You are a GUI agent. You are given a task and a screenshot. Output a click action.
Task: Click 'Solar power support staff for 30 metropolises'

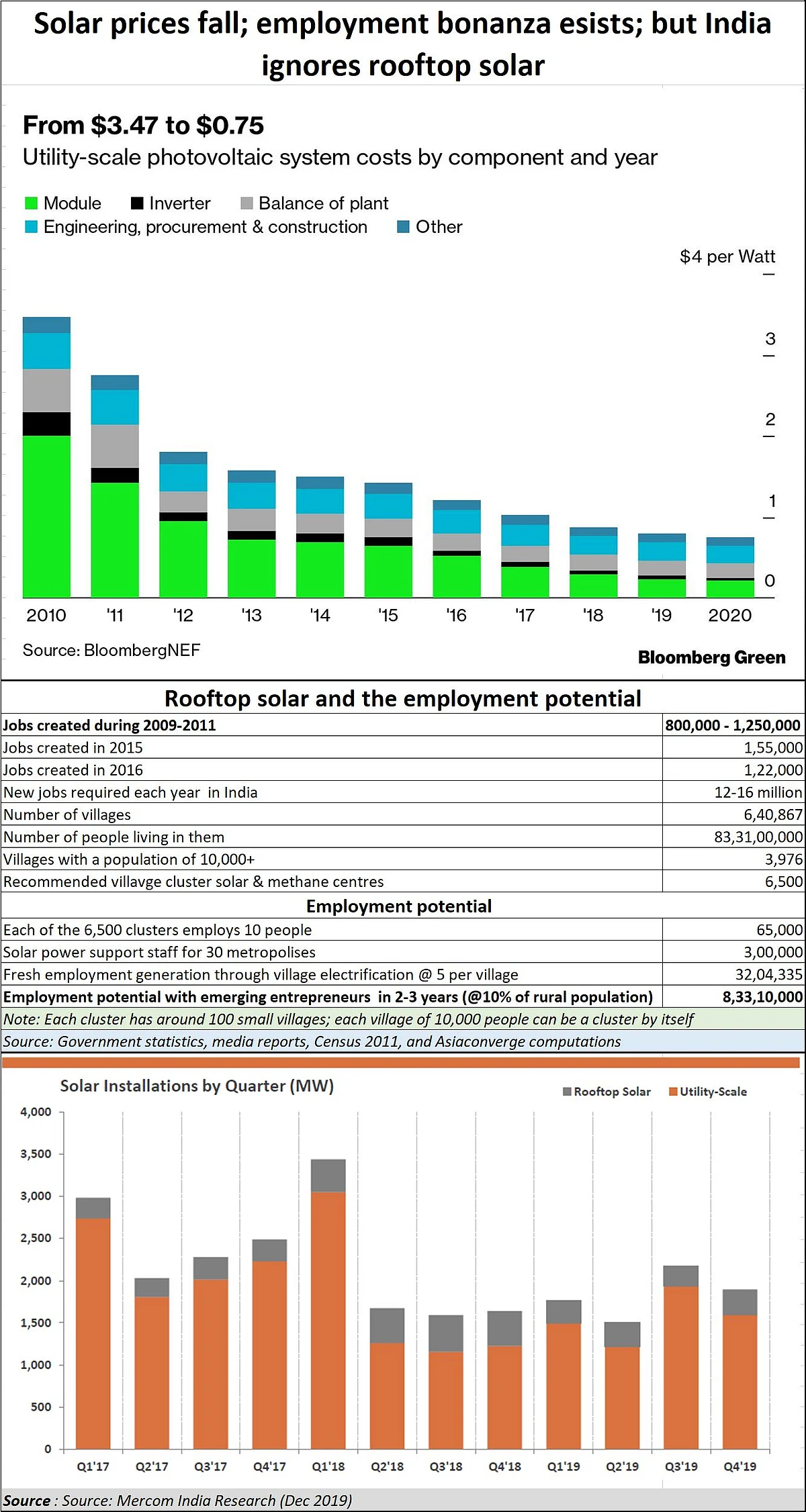[x=159, y=952]
